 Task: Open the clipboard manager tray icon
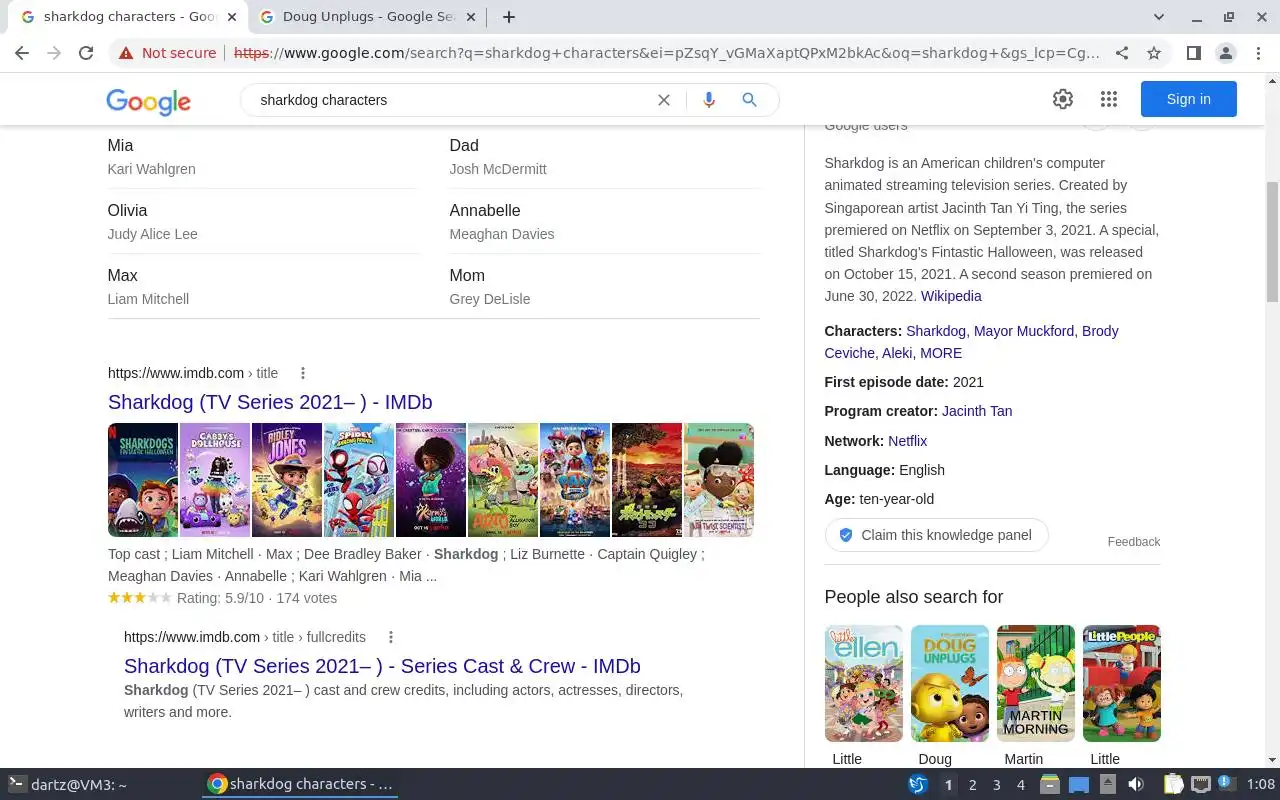[x=1173, y=784]
